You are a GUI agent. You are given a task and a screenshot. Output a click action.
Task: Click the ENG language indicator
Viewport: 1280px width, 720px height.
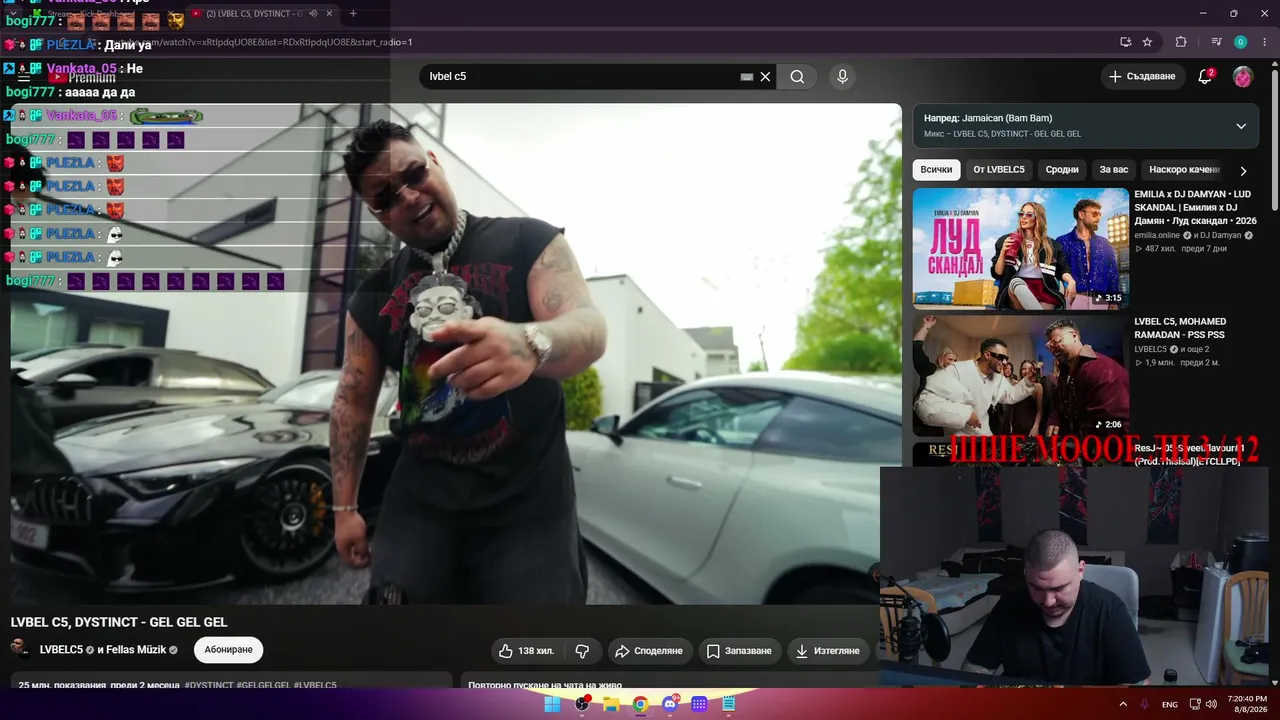pyautogui.click(x=1169, y=705)
